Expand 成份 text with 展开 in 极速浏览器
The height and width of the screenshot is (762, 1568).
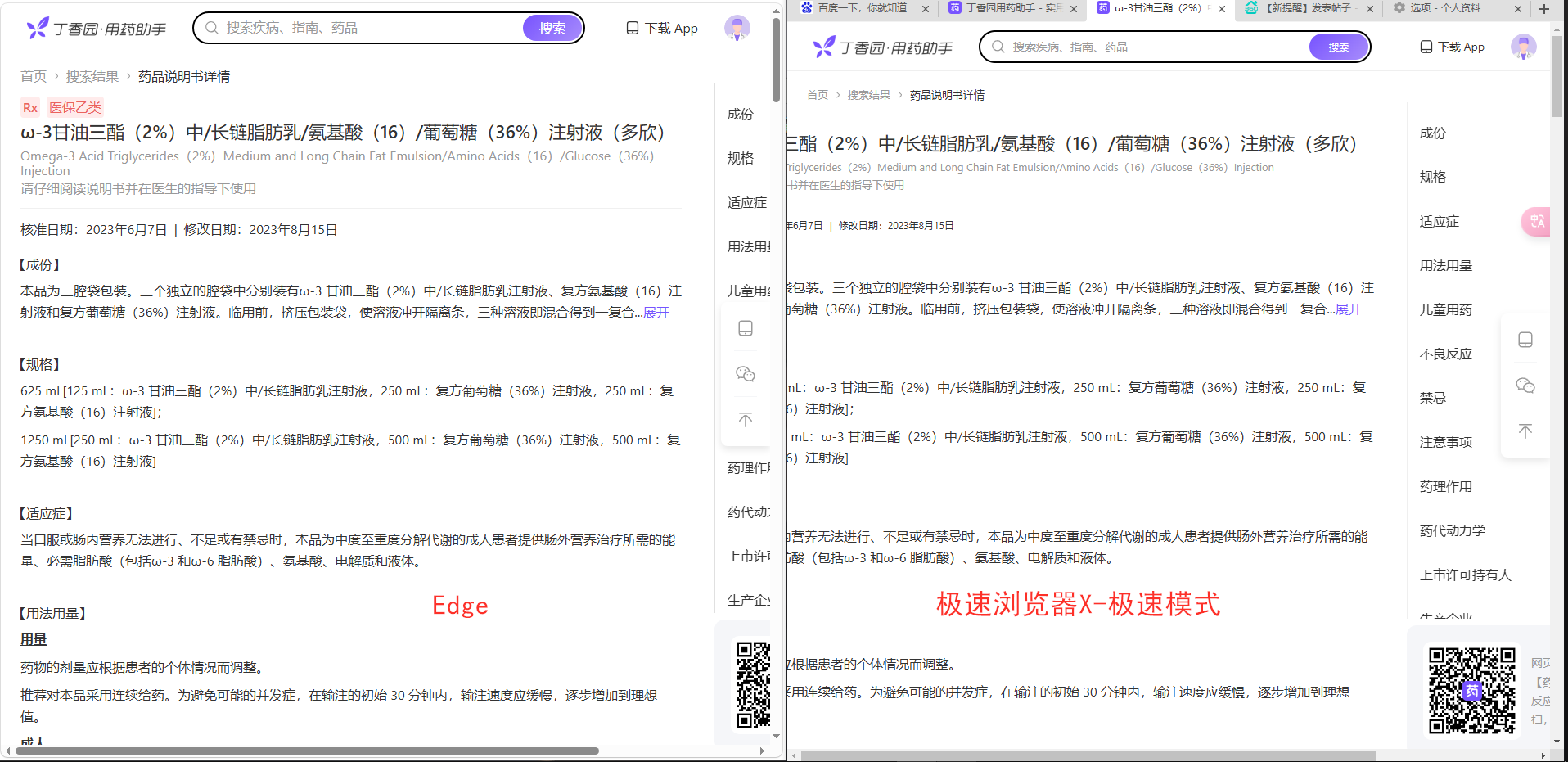1349,309
